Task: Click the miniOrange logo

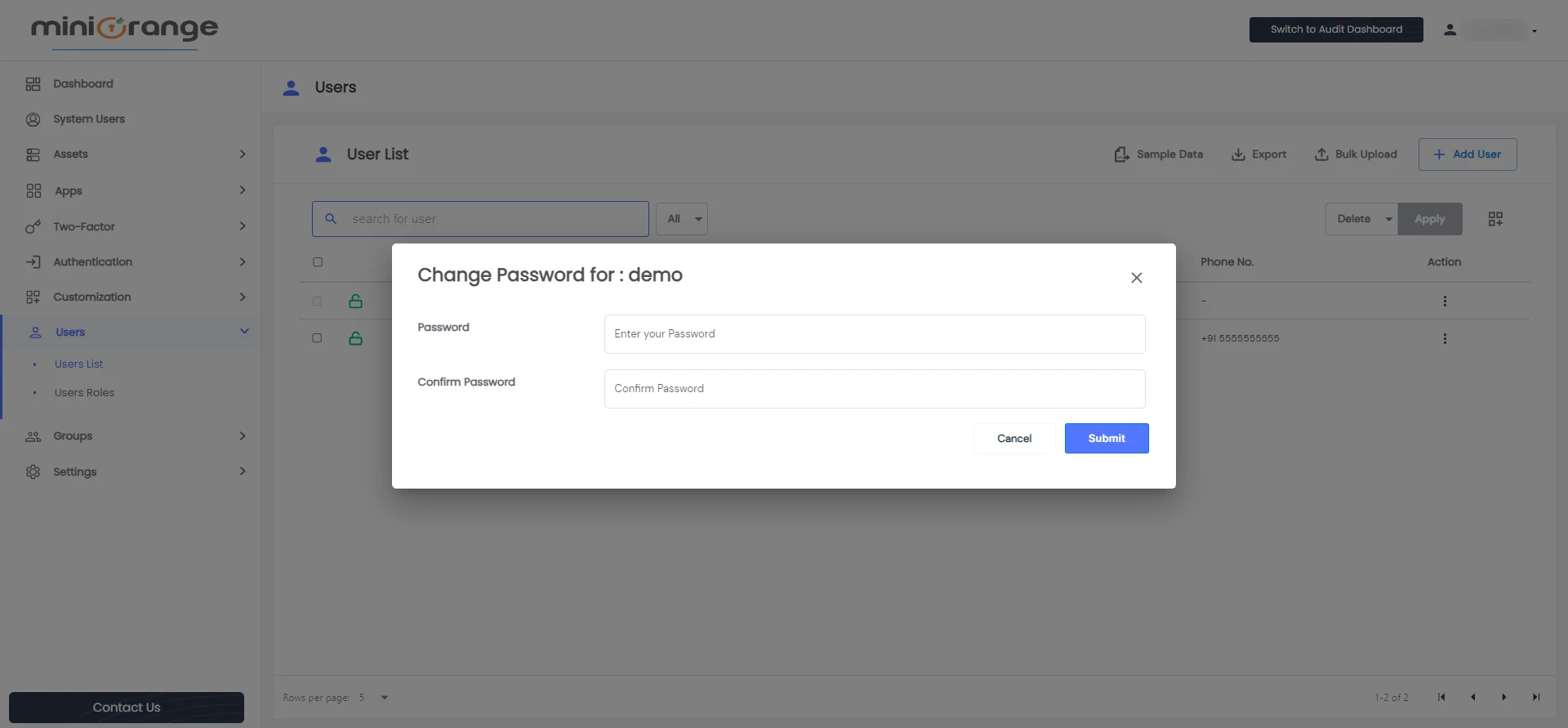Action: click(124, 29)
